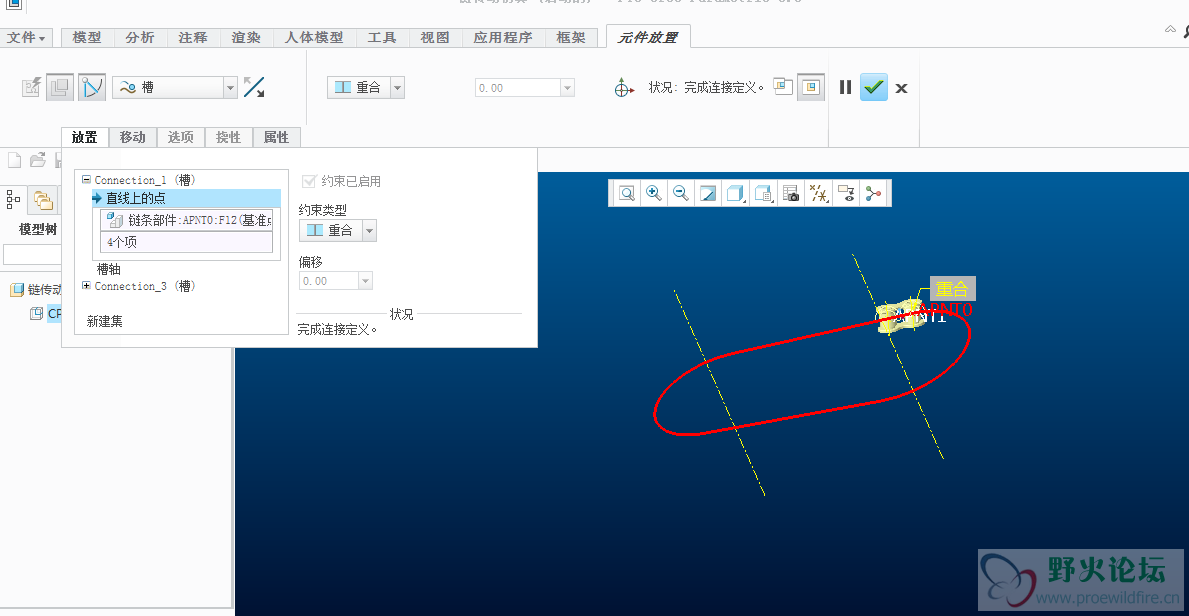Open the 选项 panel tab

coord(180,137)
